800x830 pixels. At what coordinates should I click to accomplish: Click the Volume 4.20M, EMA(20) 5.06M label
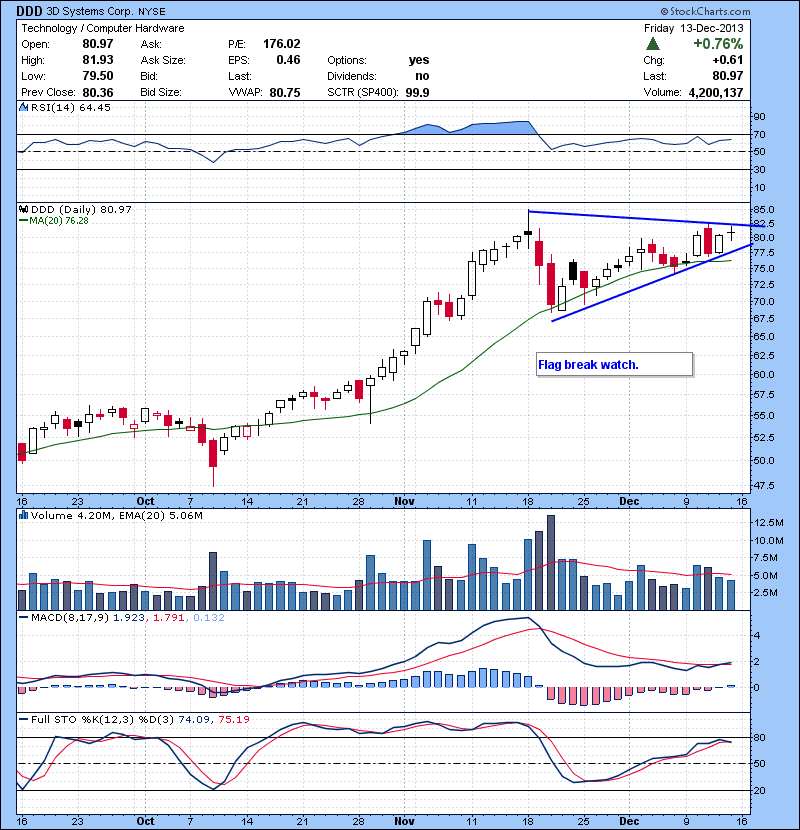[116, 515]
